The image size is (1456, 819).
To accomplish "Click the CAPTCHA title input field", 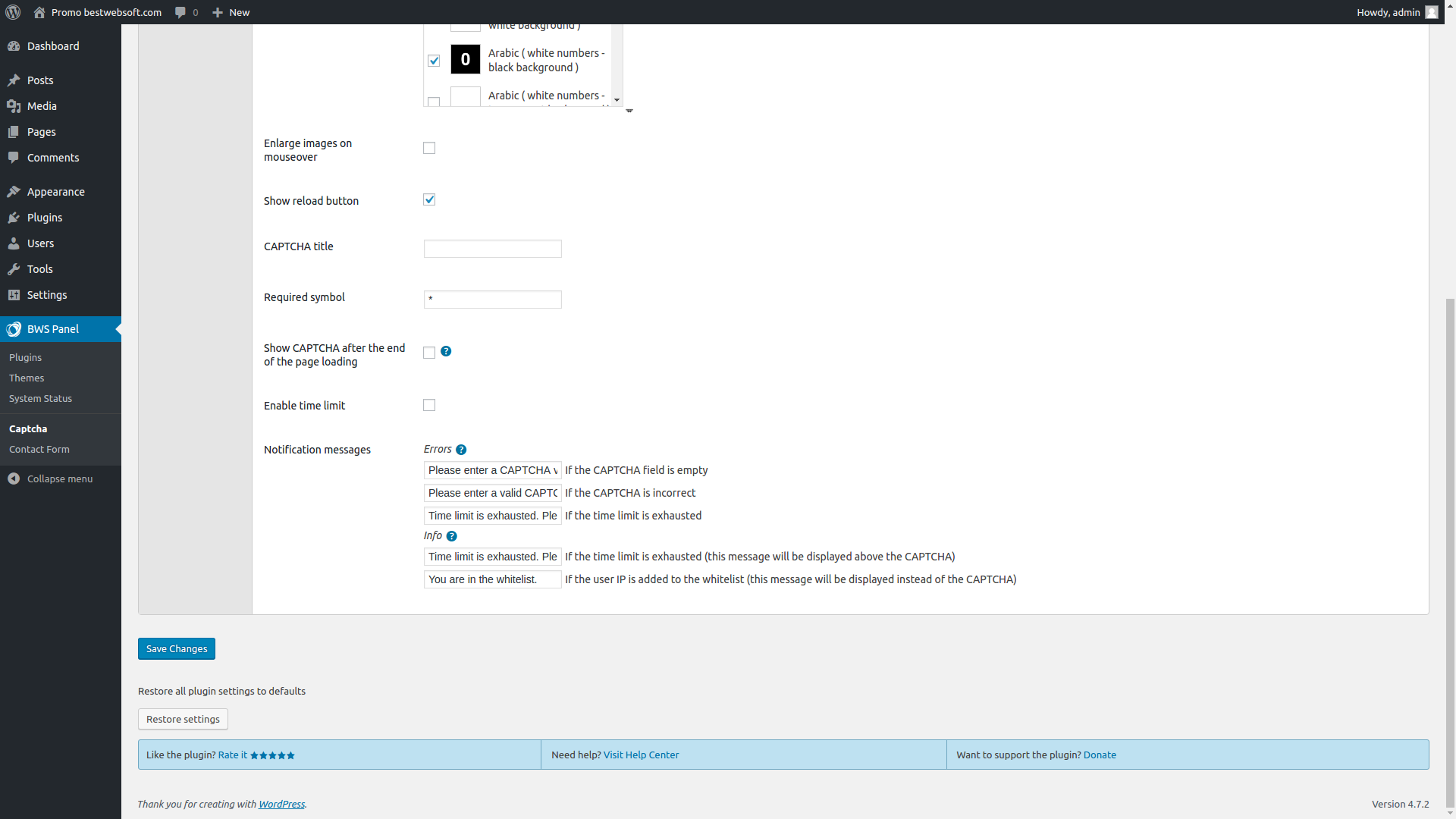I will pyautogui.click(x=492, y=249).
